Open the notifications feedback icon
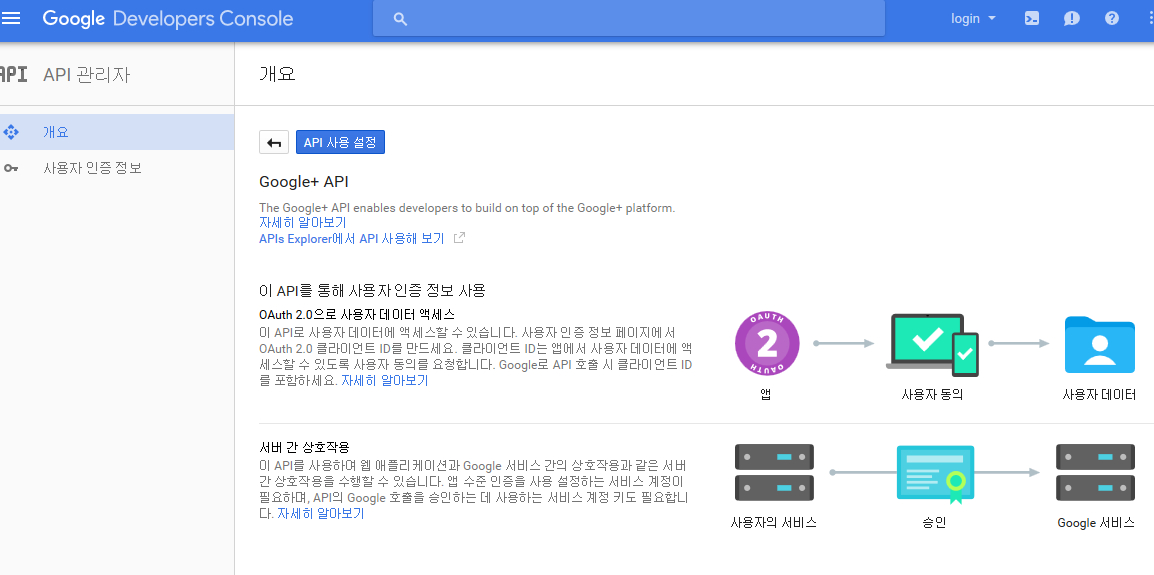This screenshot has height=575, width=1154. (x=1072, y=19)
